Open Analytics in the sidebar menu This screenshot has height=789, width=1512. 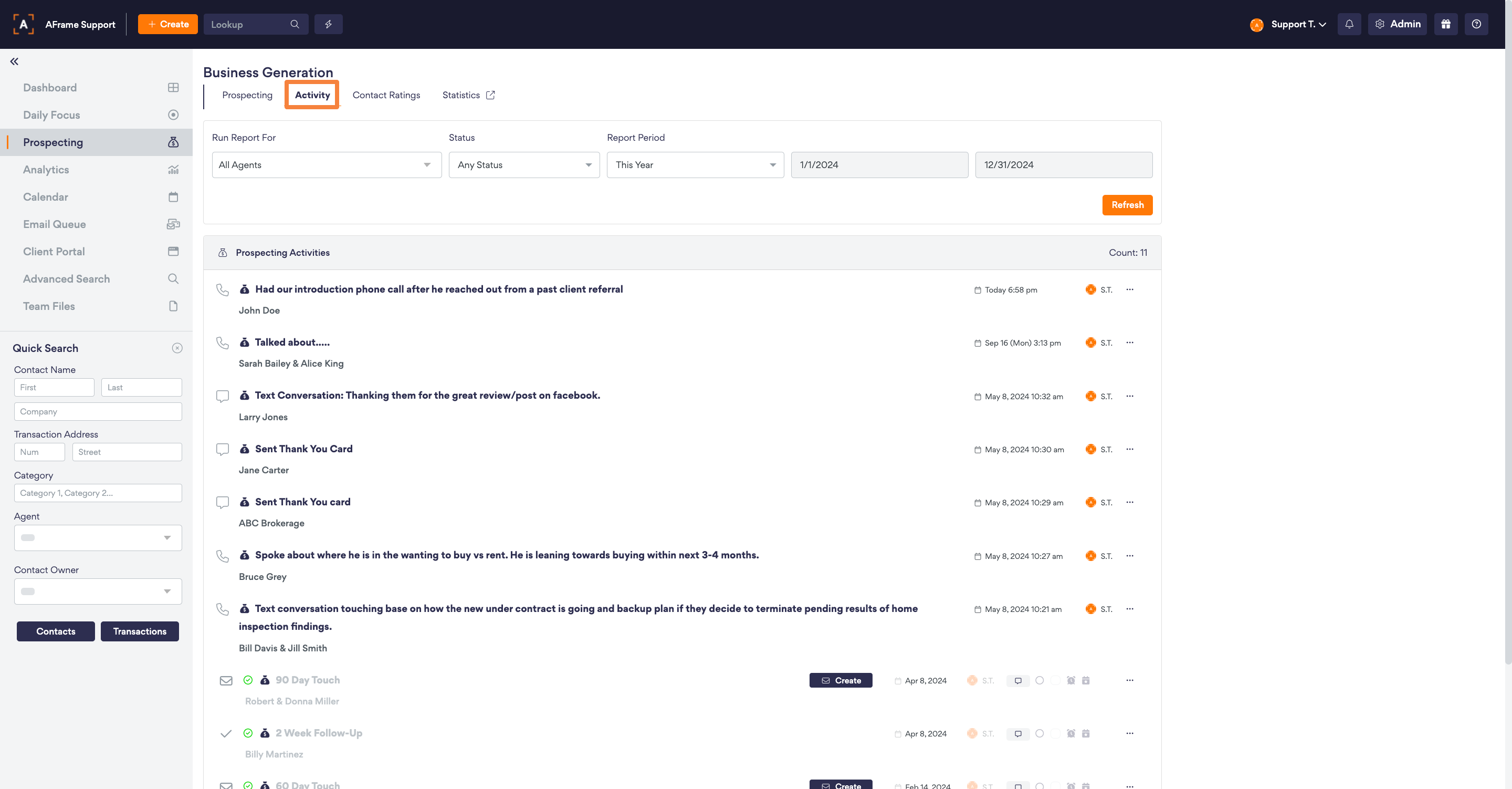click(46, 170)
